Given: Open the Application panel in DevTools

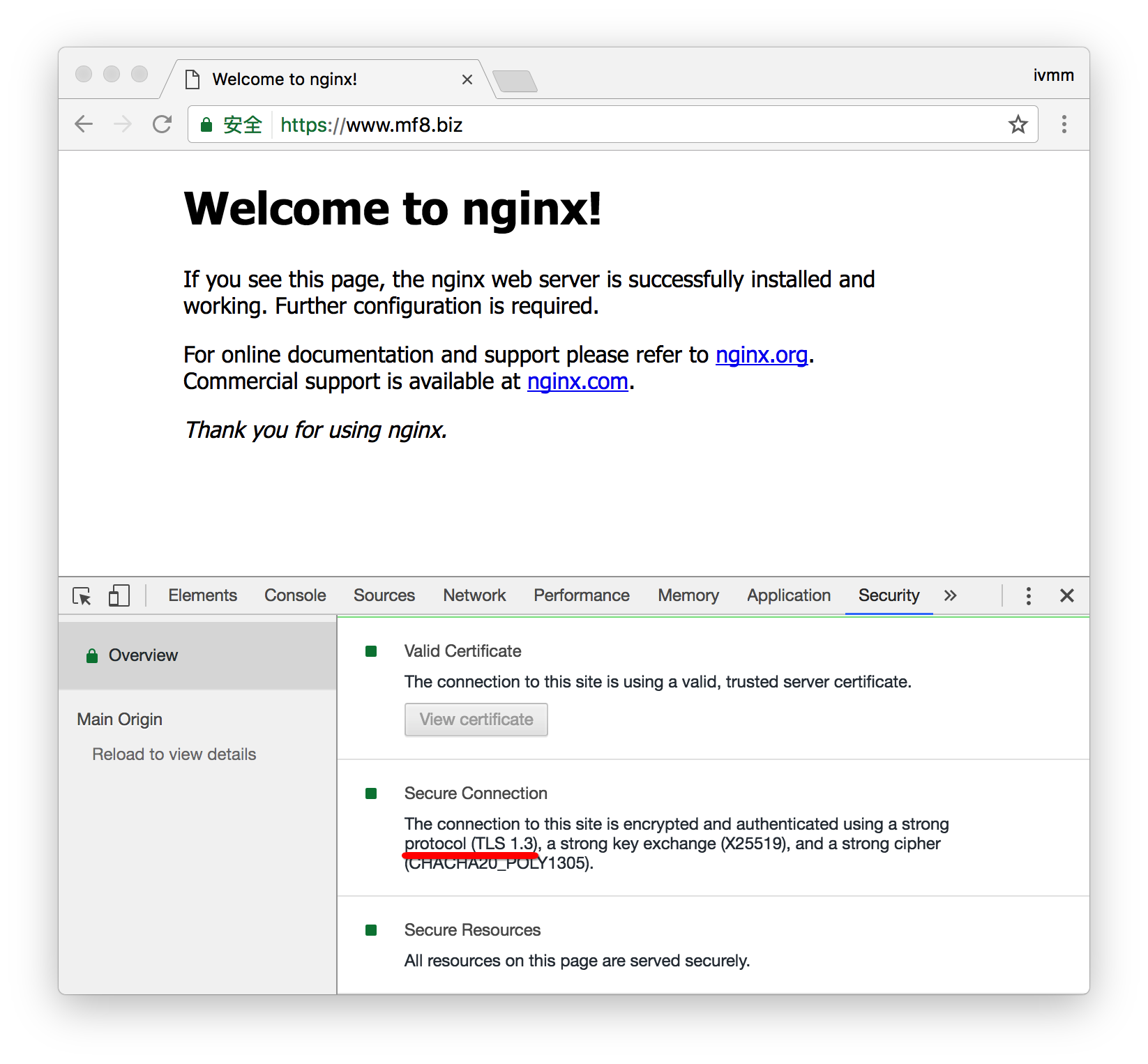Looking at the screenshot, I should (788, 595).
